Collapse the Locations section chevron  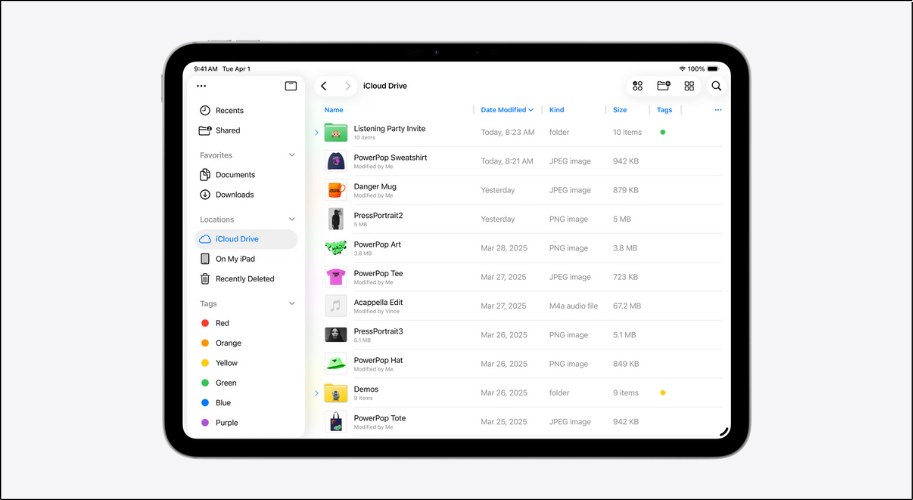click(292, 220)
